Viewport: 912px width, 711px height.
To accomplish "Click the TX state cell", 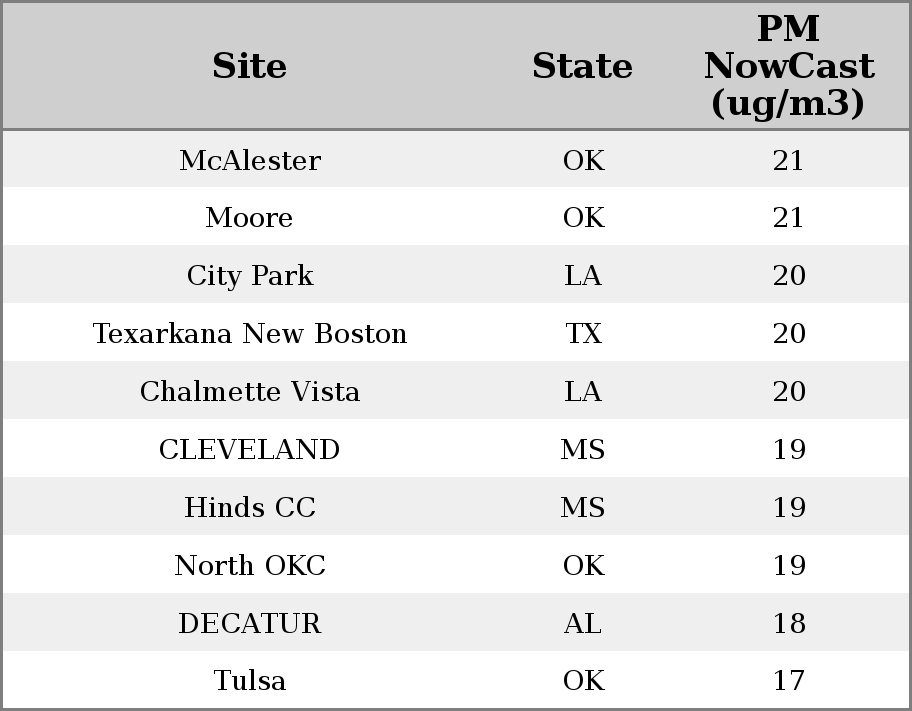I will point(583,333).
